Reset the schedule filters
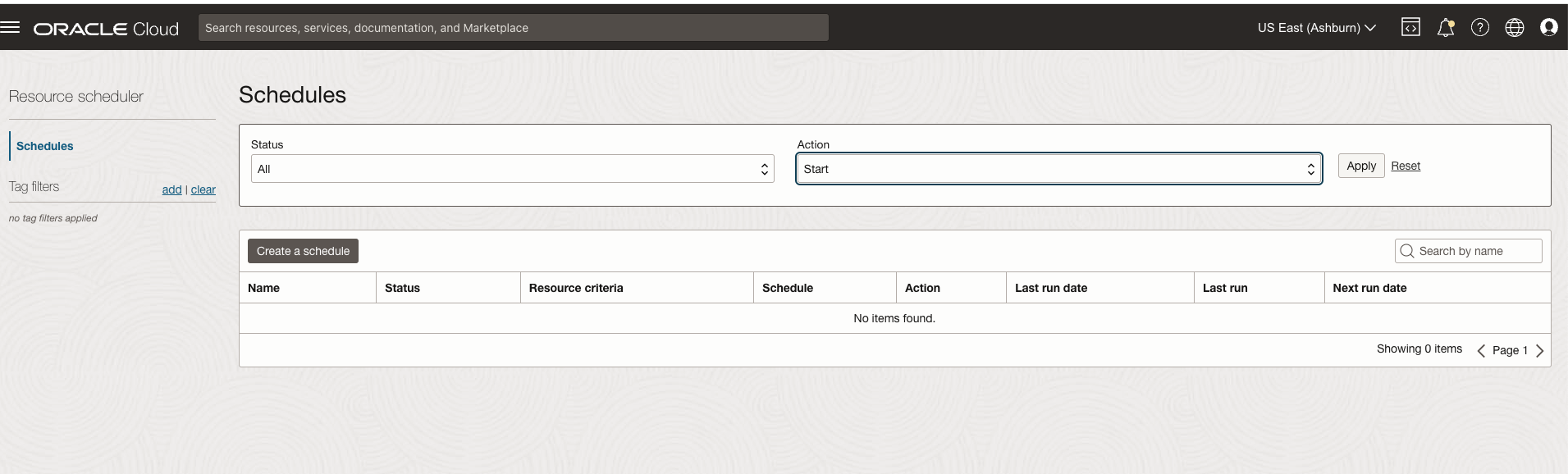This screenshot has width=1568, height=474. (x=1406, y=166)
